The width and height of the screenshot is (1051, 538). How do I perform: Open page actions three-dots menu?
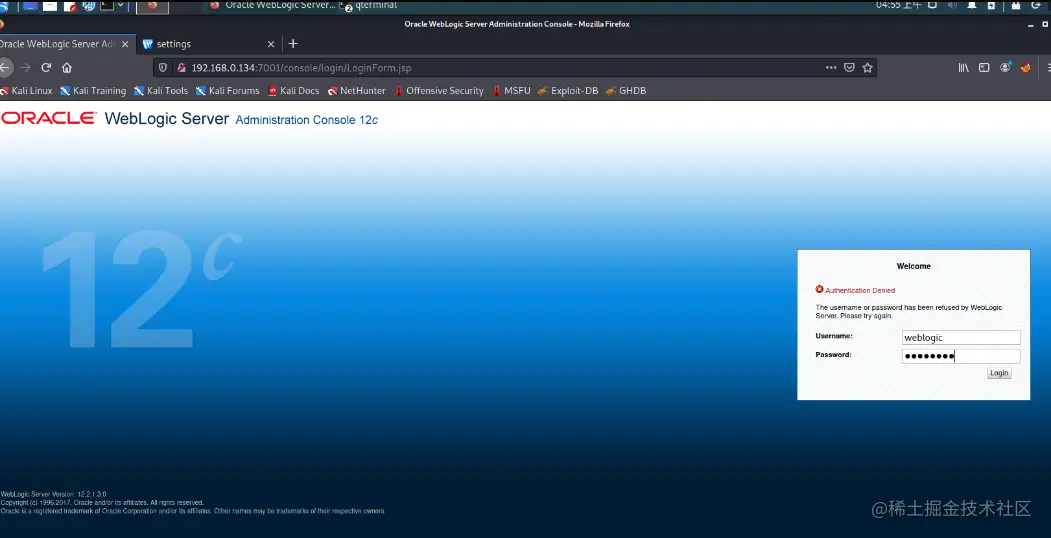831,68
